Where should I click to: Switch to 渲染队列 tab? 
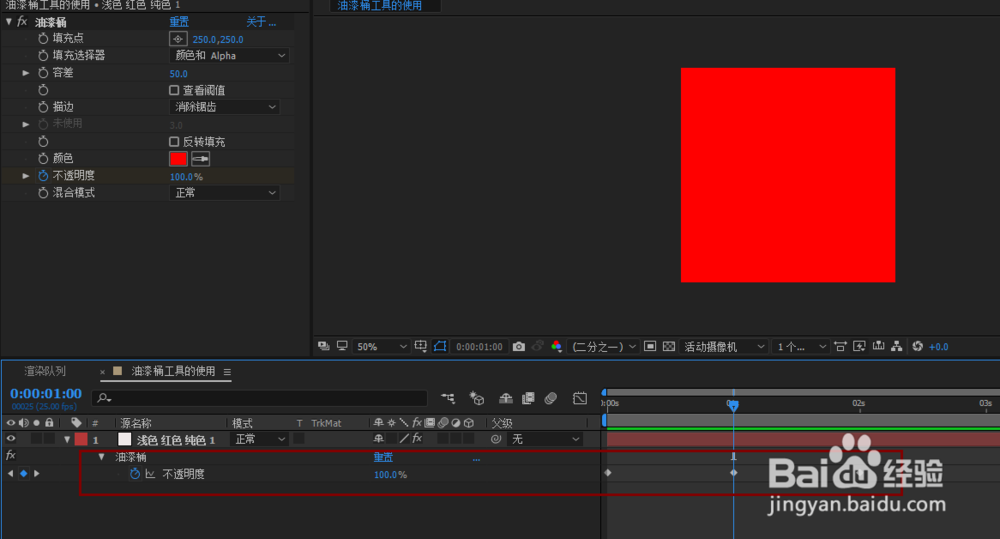[x=45, y=371]
